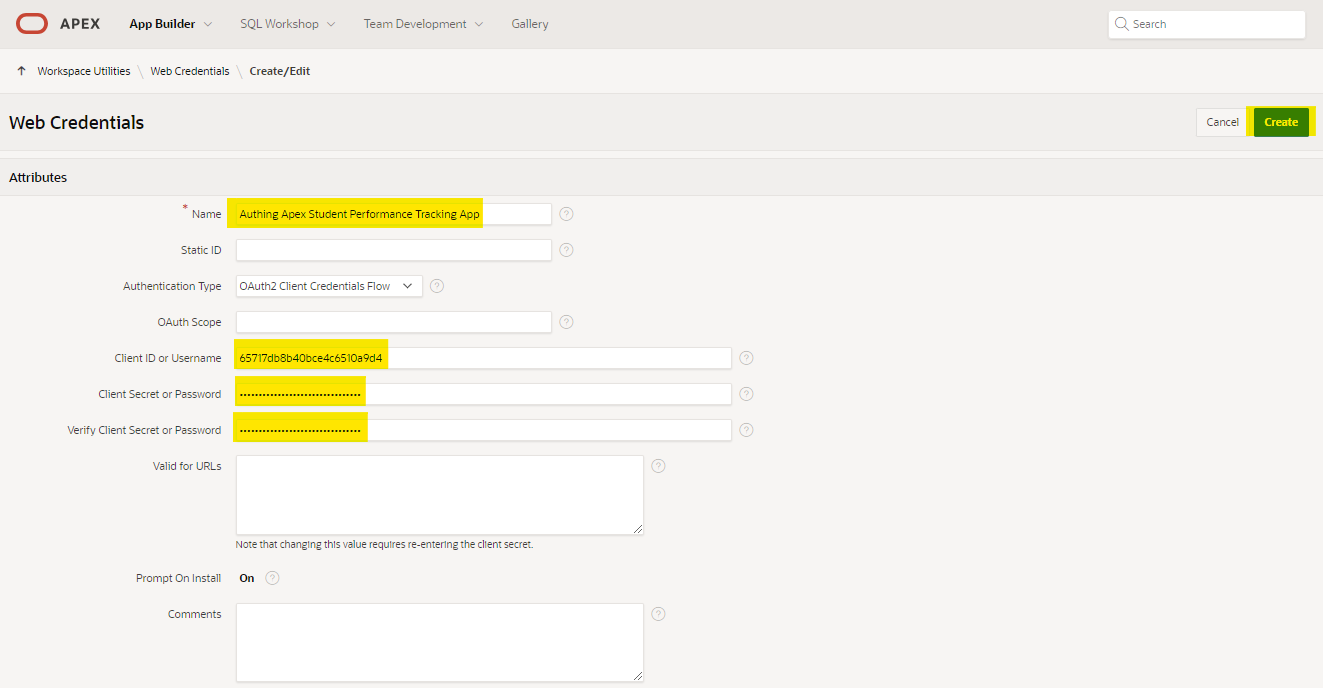Show help for Valid for URLs
The width and height of the screenshot is (1323, 688).
(x=658, y=466)
